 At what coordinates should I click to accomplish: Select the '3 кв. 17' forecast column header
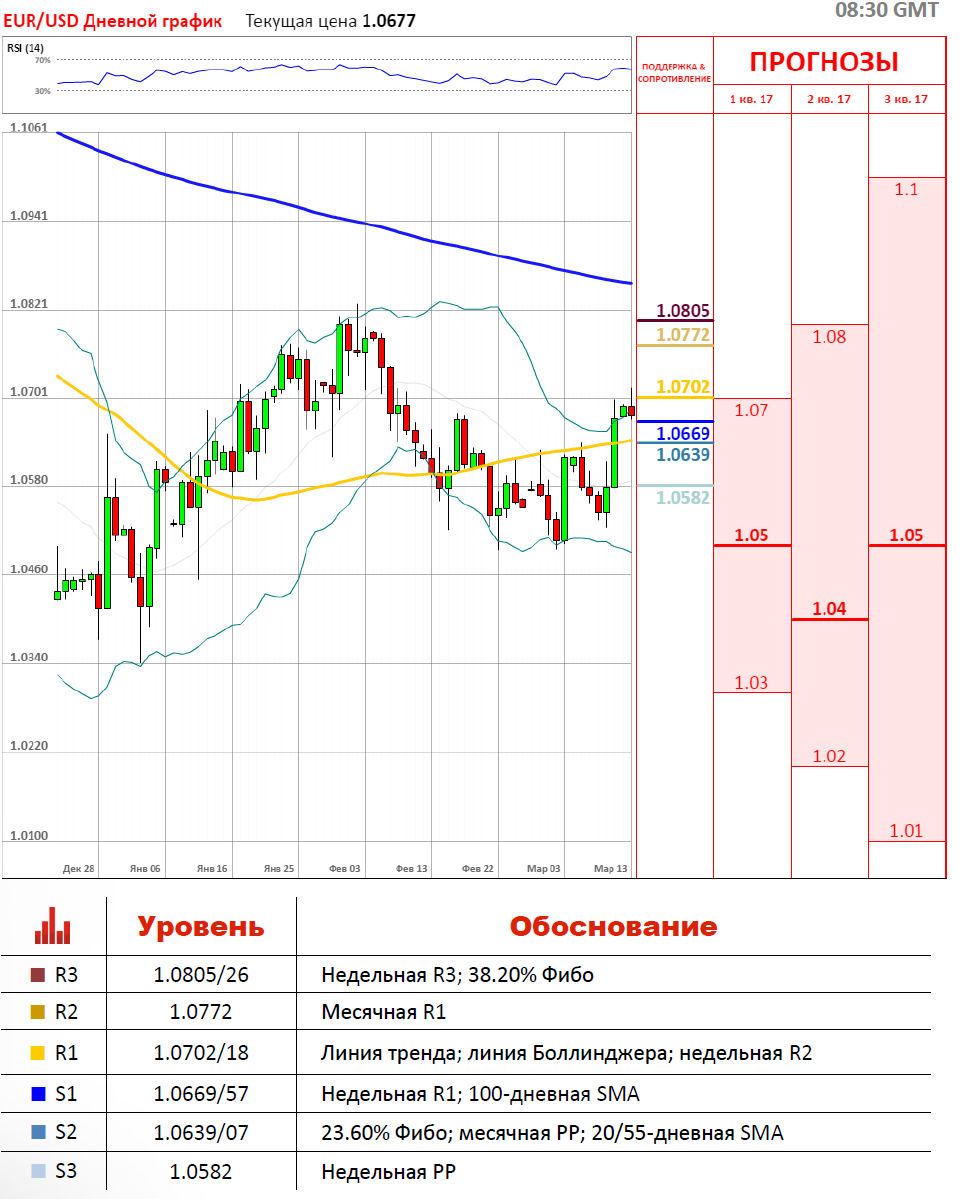click(x=906, y=99)
